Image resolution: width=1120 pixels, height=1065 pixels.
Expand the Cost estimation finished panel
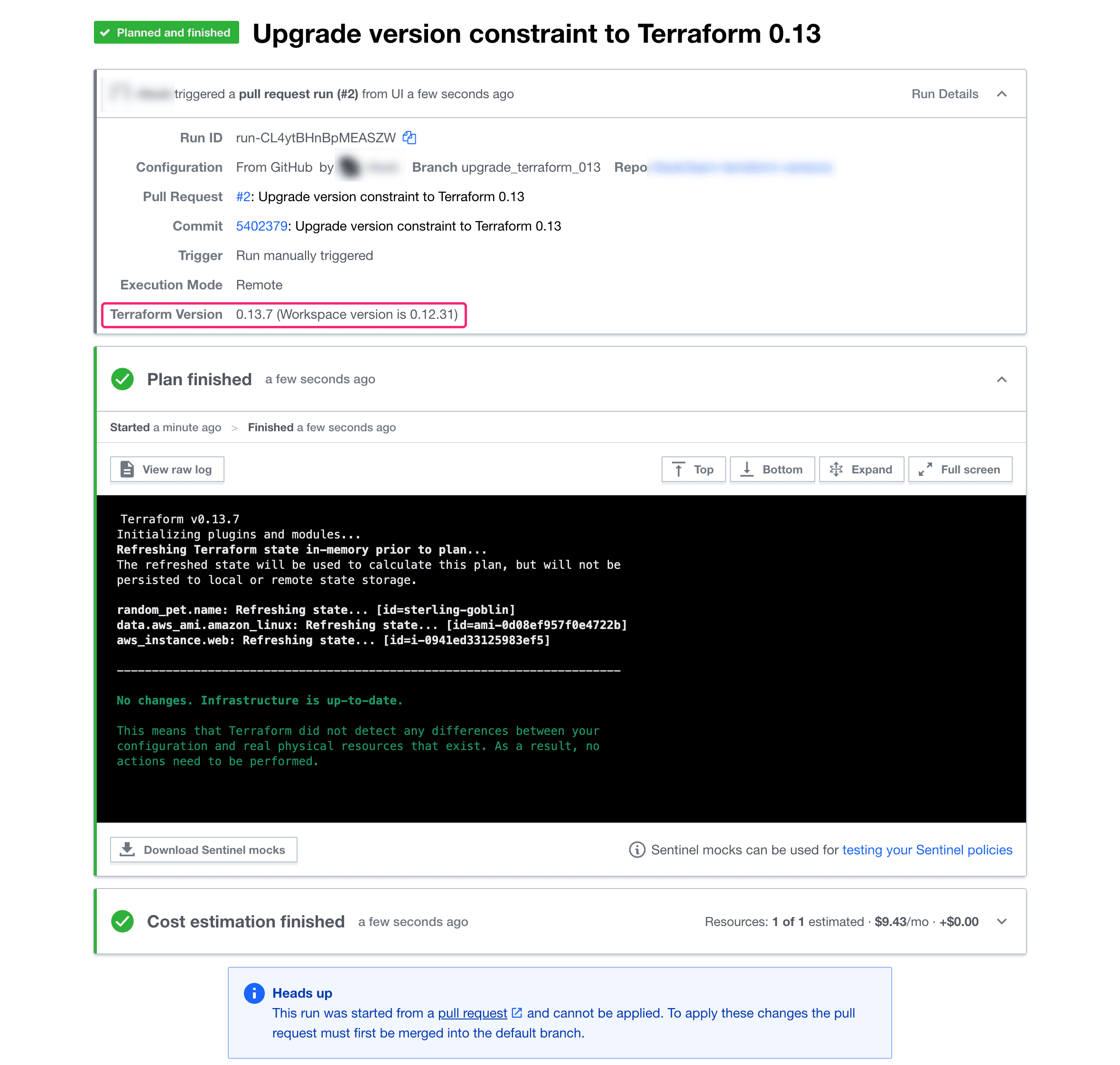1001,921
